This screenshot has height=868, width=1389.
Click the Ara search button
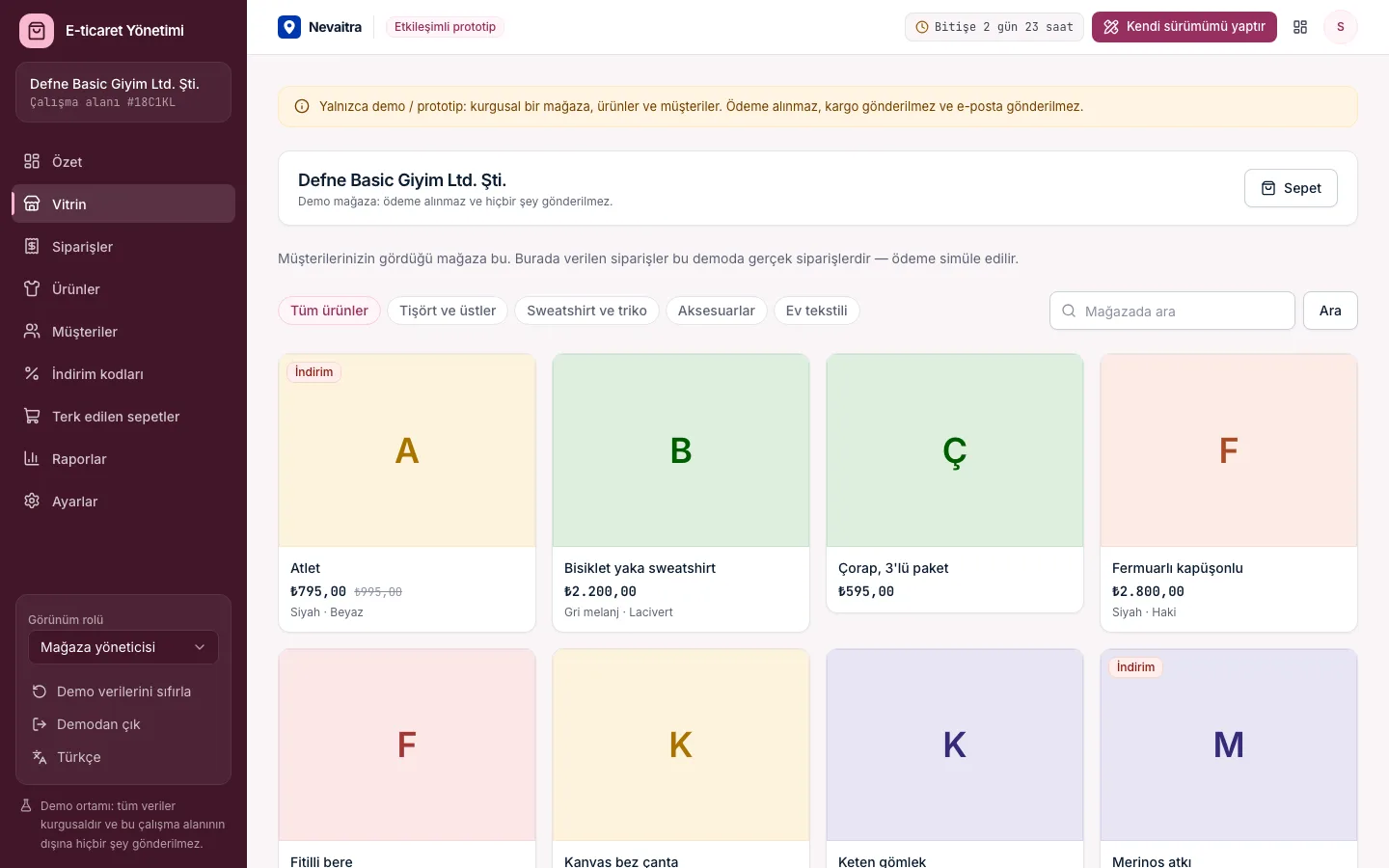point(1330,311)
